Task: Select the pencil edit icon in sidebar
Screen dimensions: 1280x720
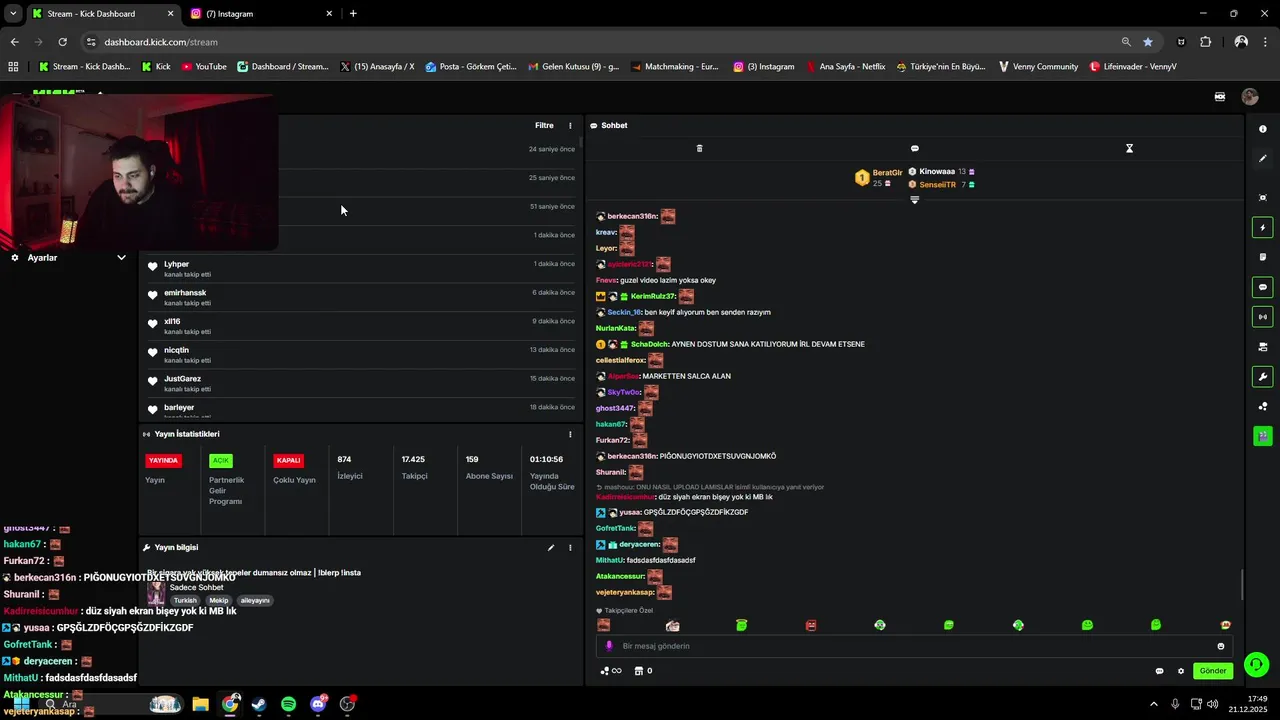Action: (1263, 158)
